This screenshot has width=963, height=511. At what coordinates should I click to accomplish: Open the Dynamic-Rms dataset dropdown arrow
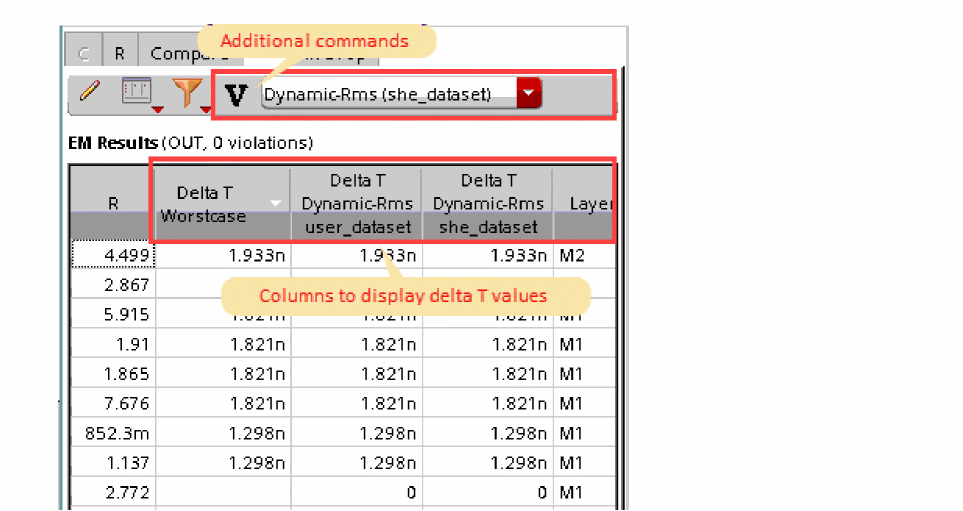(x=529, y=94)
